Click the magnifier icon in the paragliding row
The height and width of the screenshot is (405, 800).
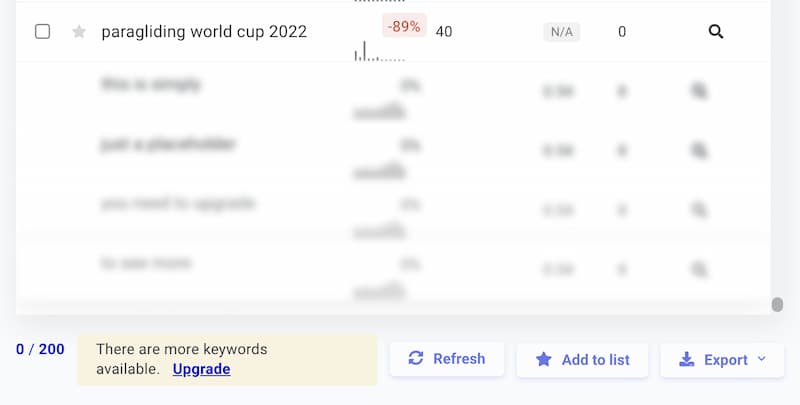[x=716, y=32]
